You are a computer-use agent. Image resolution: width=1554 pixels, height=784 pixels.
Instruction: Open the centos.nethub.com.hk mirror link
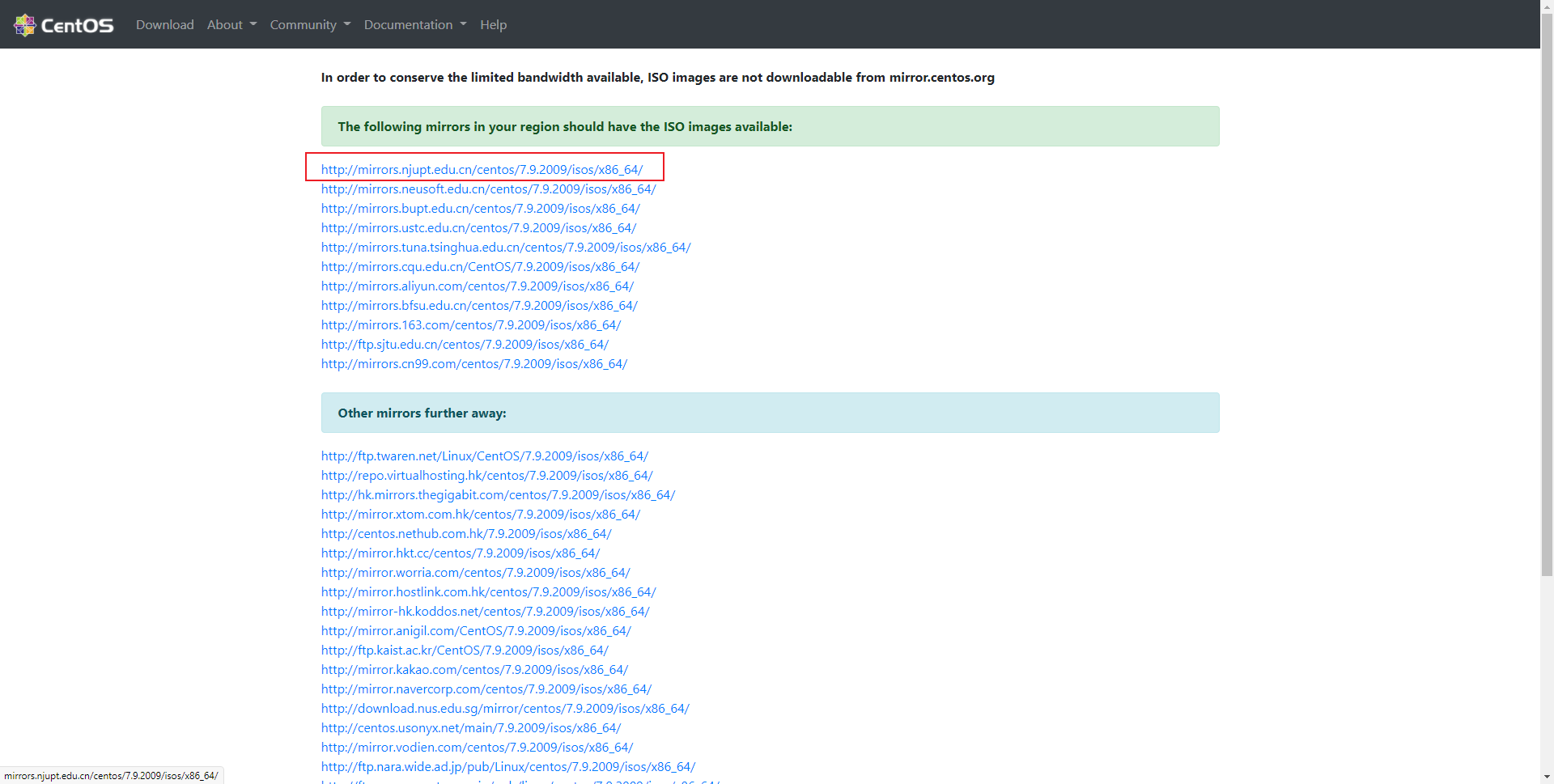[x=466, y=534]
